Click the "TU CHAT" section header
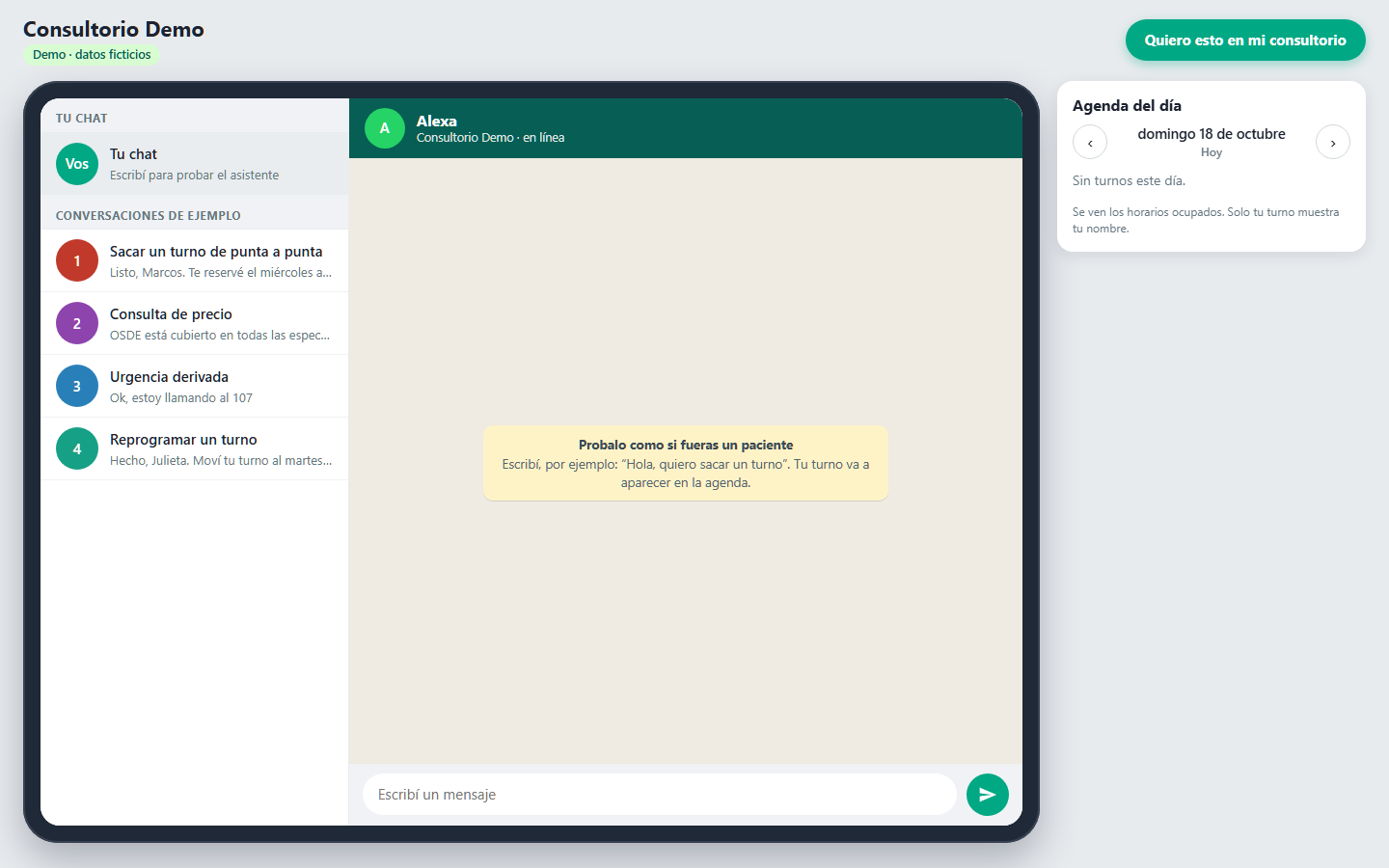The image size is (1389, 868). 82,119
